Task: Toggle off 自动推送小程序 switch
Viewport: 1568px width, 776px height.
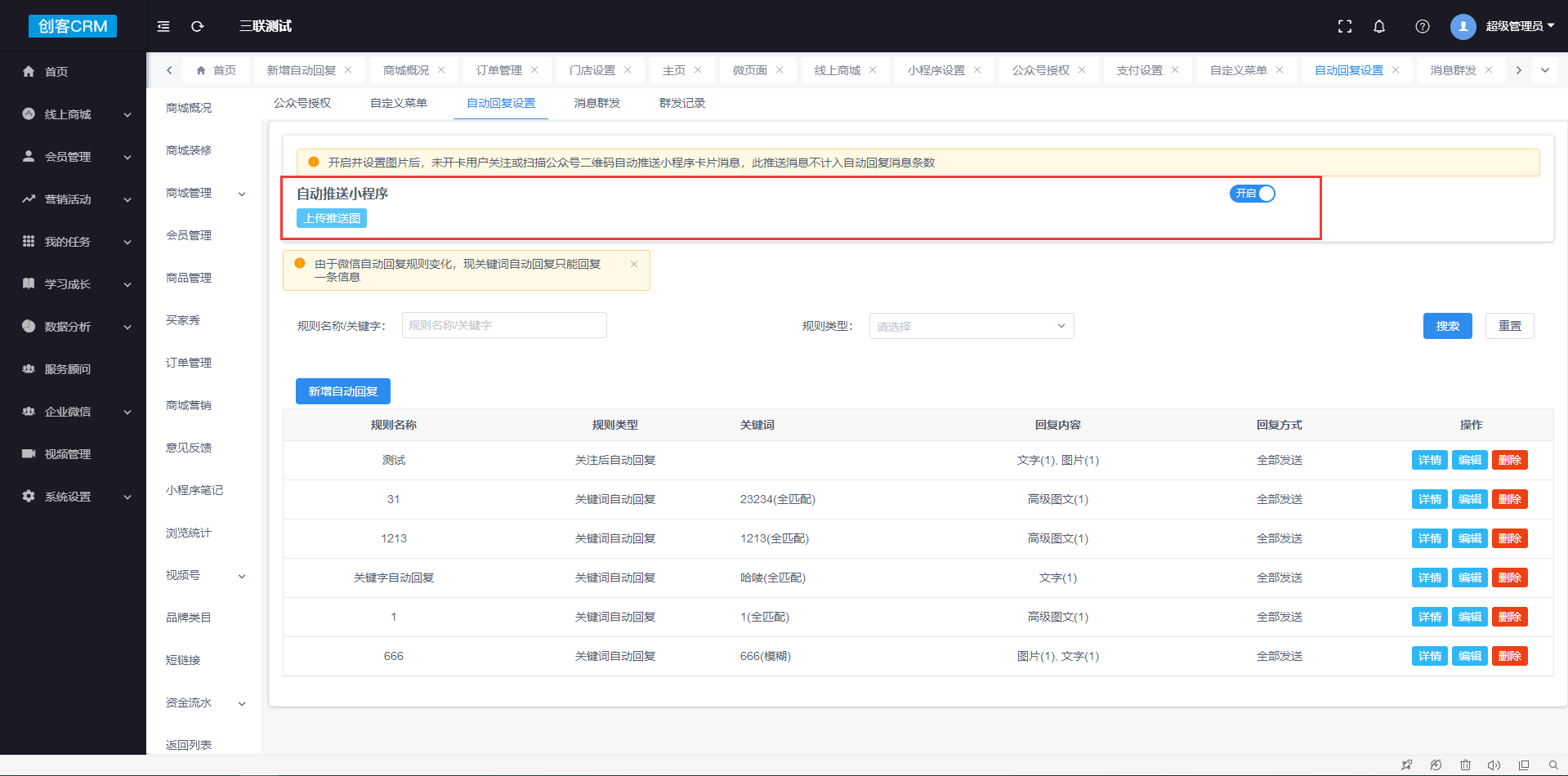Action: tap(1252, 194)
